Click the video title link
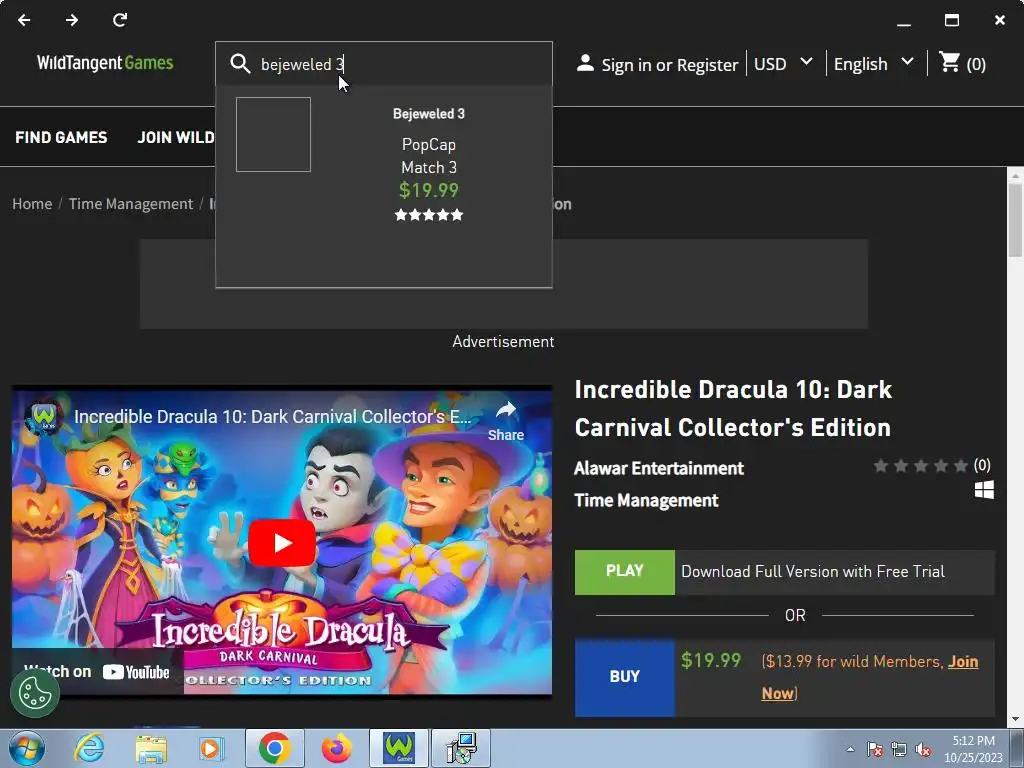1024x768 pixels. pos(272,417)
